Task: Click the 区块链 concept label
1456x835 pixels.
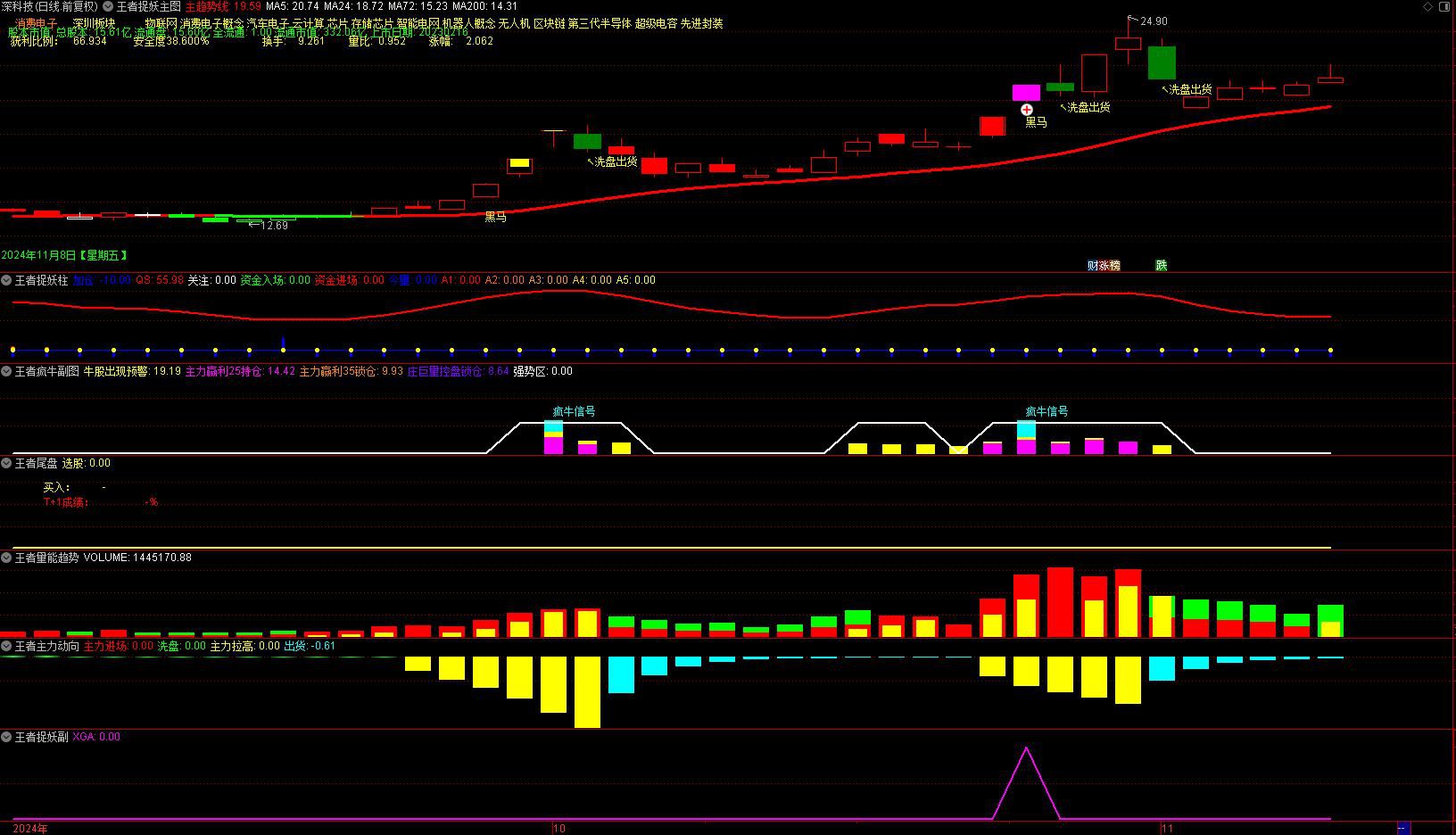Action: pos(549,23)
